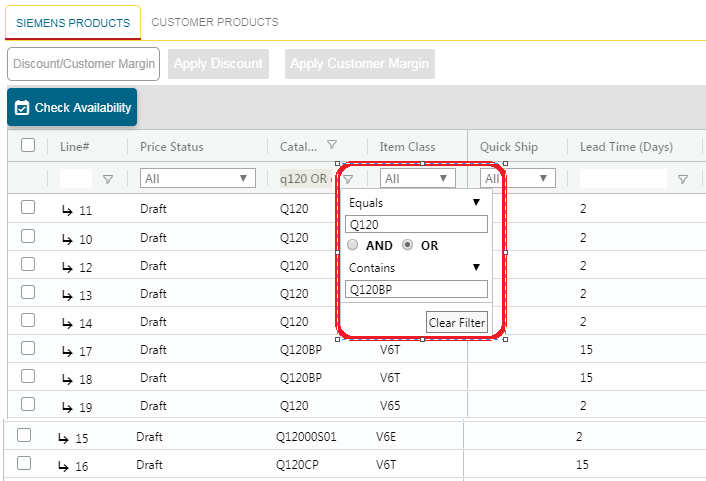Click the sub-line arrow icon for line 16
This screenshot has height=481, width=706.
63,466
